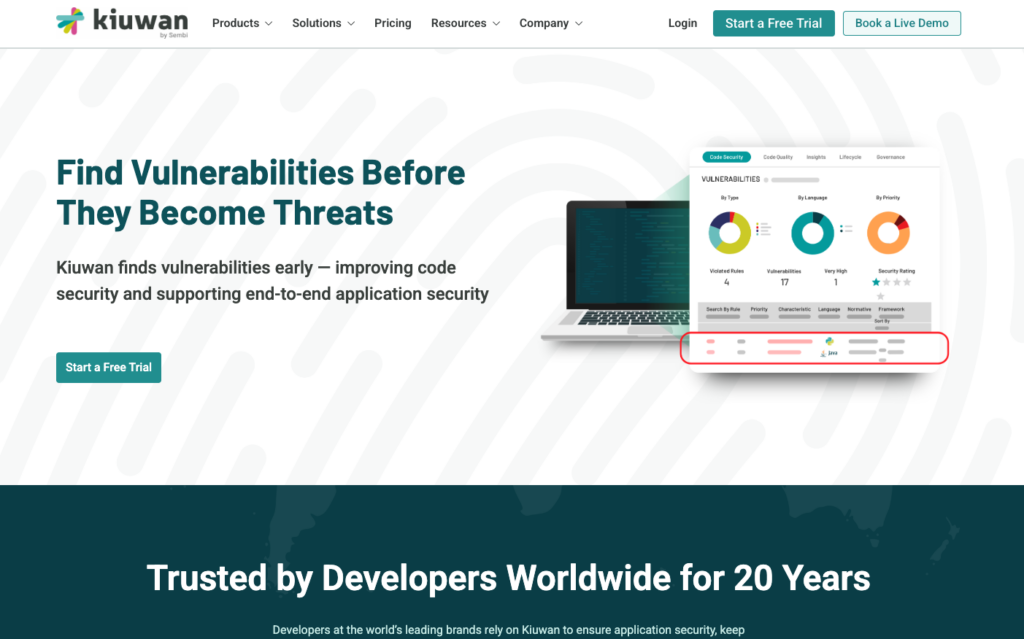The width and height of the screenshot is (1024, 639).
Task: Click the Characteristic column header
Action: click(x=794, y=309)
